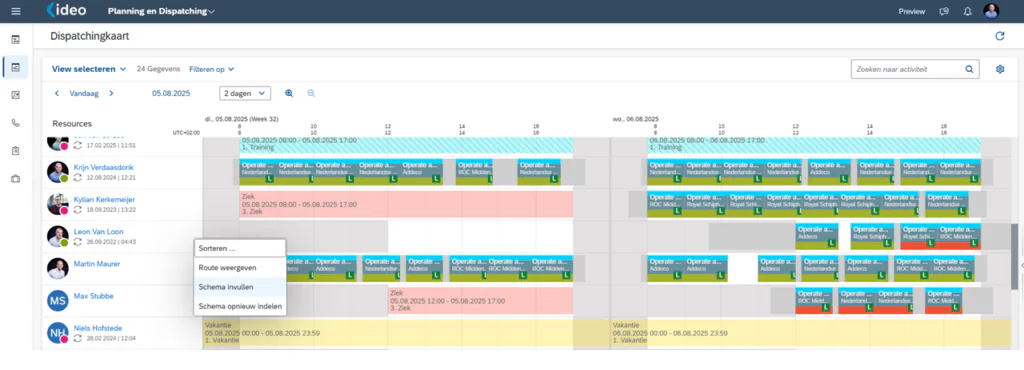1024x370 pixels.
Task: Choose Schema invullen from the context menu
Action: pyautogui.click(x=240, y=286)
